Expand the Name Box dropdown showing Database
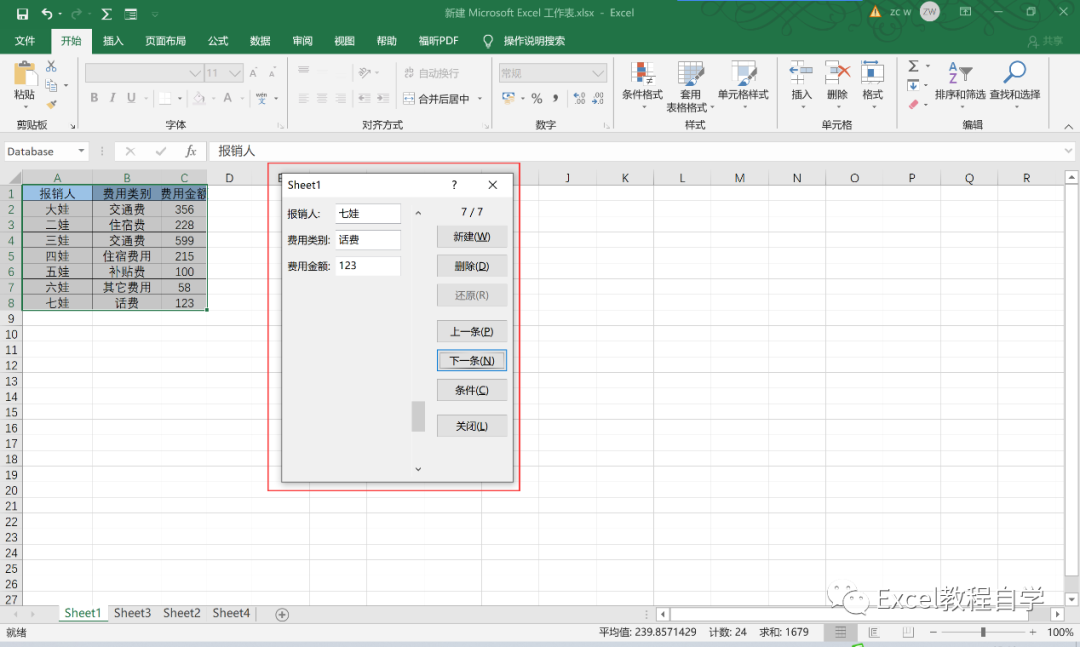Viewport: 1080px width, 647px height. 80,151
